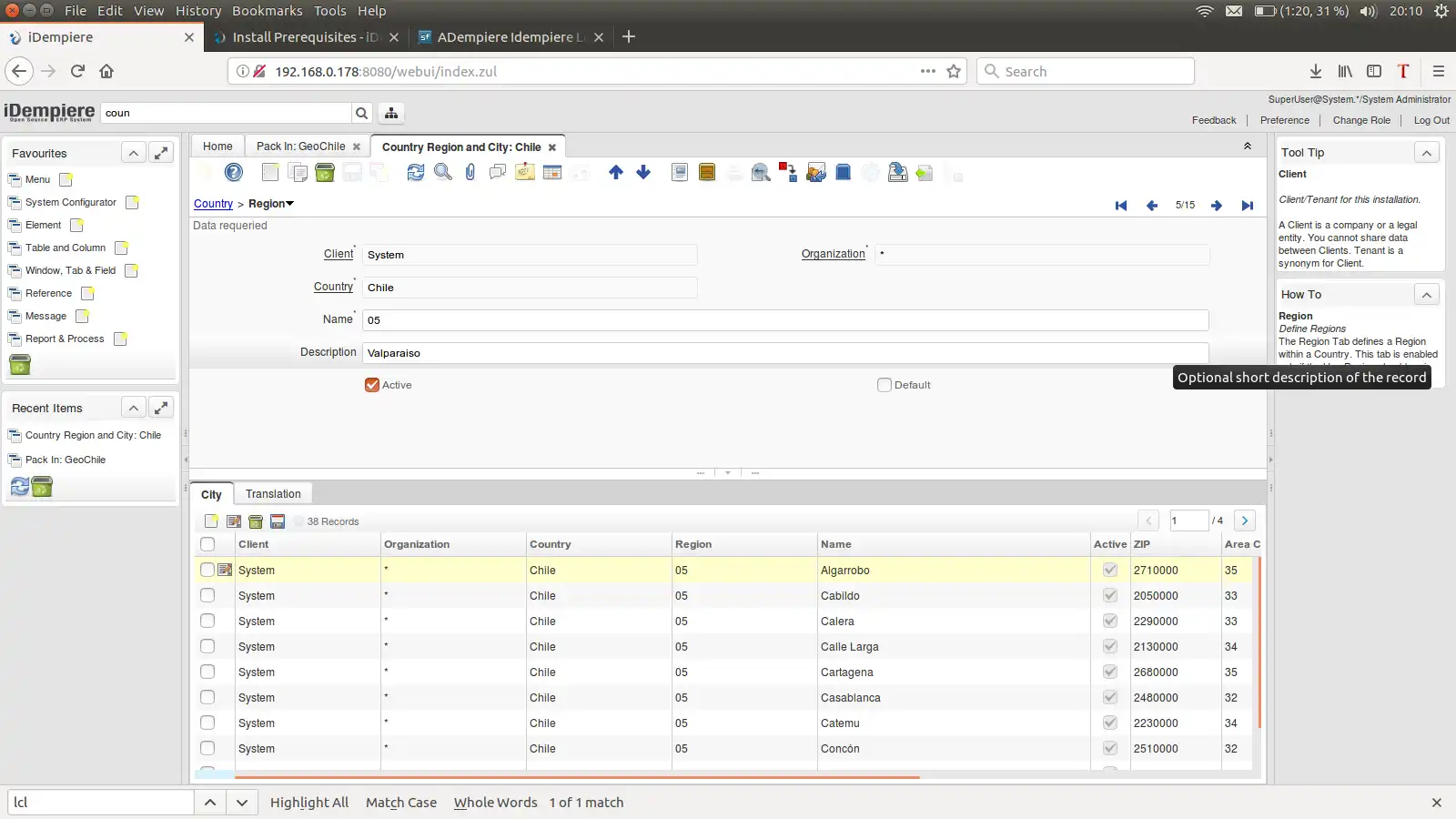
Task: Click Edit icon in City tab toolbar
Action: pos(234,521)
